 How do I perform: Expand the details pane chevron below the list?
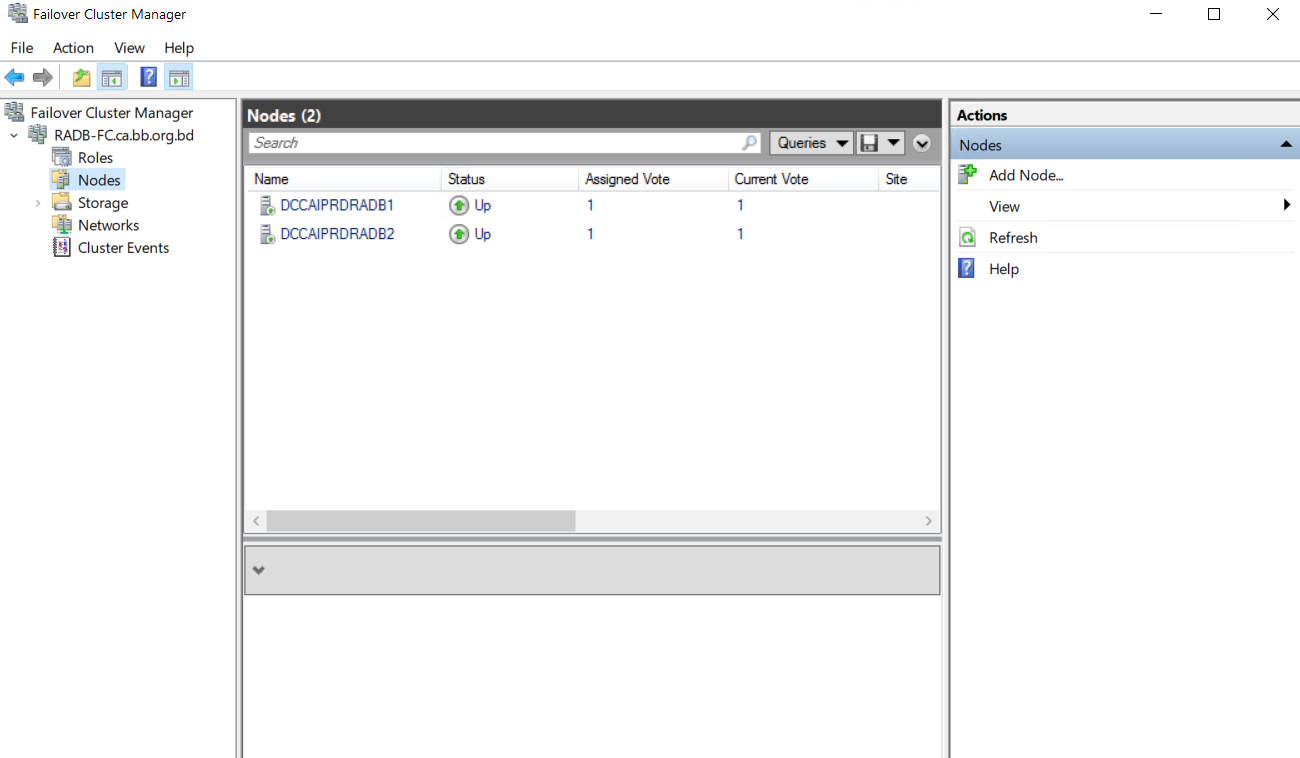(259, 570)
